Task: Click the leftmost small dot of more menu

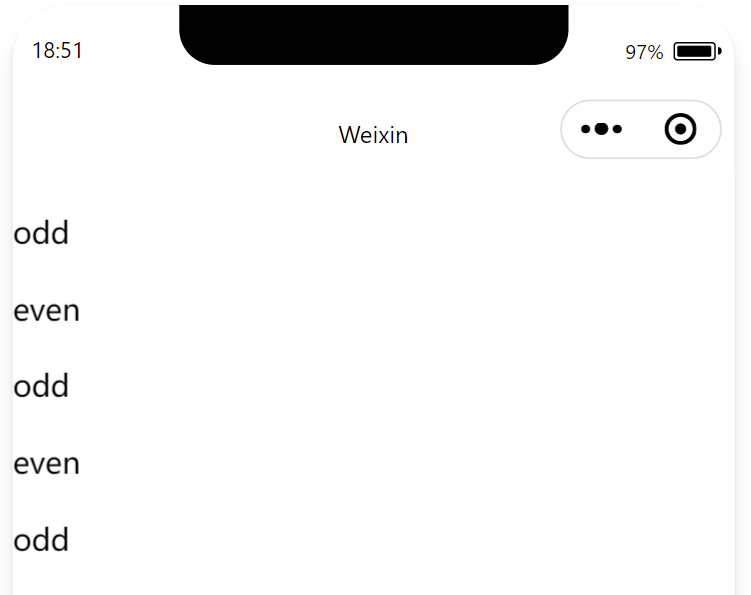Action: [585, 129]
